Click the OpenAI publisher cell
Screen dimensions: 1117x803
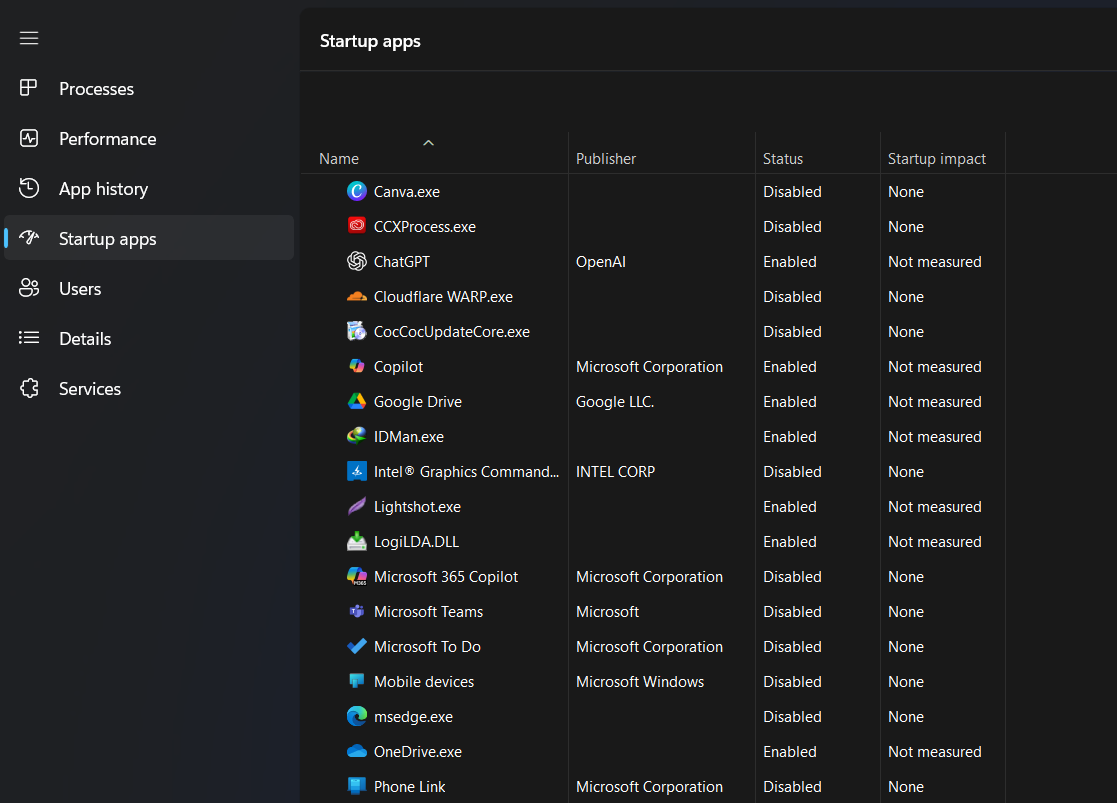tap(601, 261)
